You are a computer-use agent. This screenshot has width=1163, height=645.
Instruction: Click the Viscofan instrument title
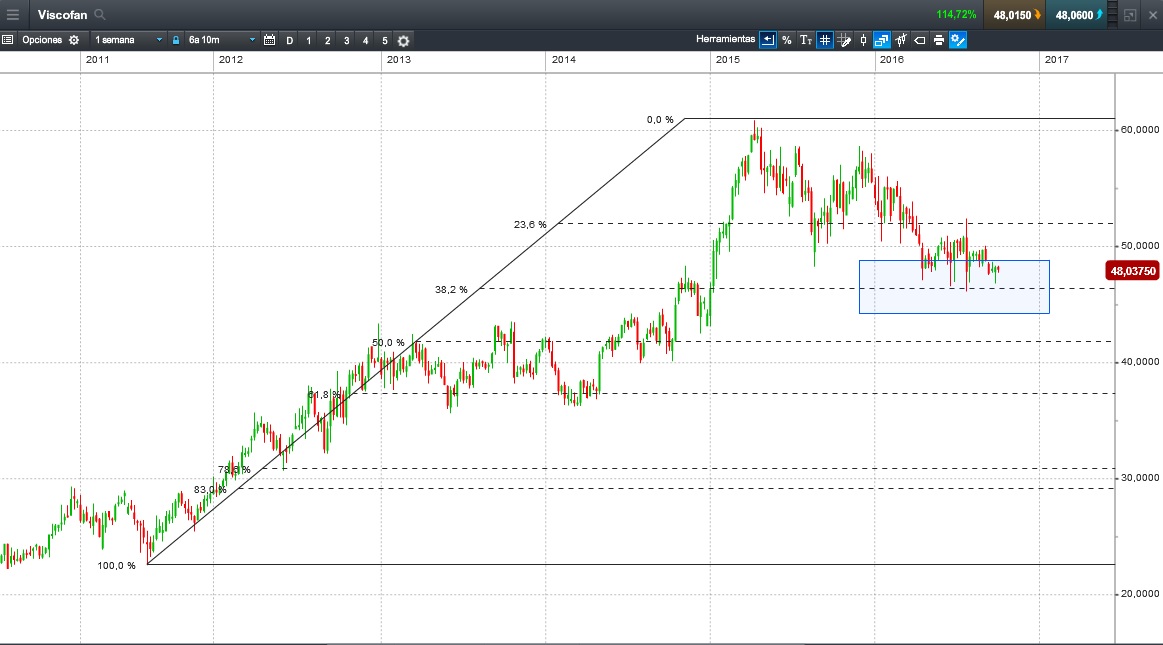pyautogui.click(x=62, y=15)
